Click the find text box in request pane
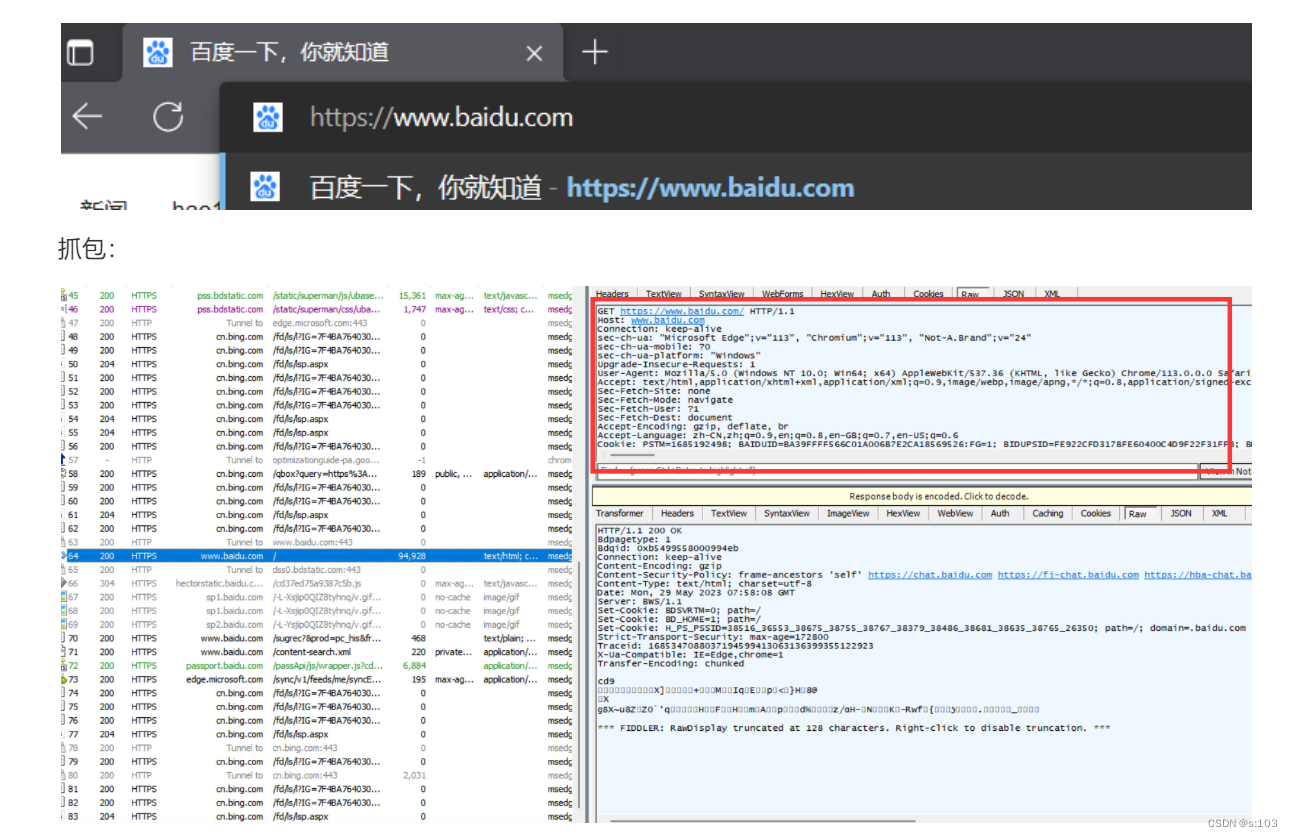1293x837 pixels. (895, 470)
